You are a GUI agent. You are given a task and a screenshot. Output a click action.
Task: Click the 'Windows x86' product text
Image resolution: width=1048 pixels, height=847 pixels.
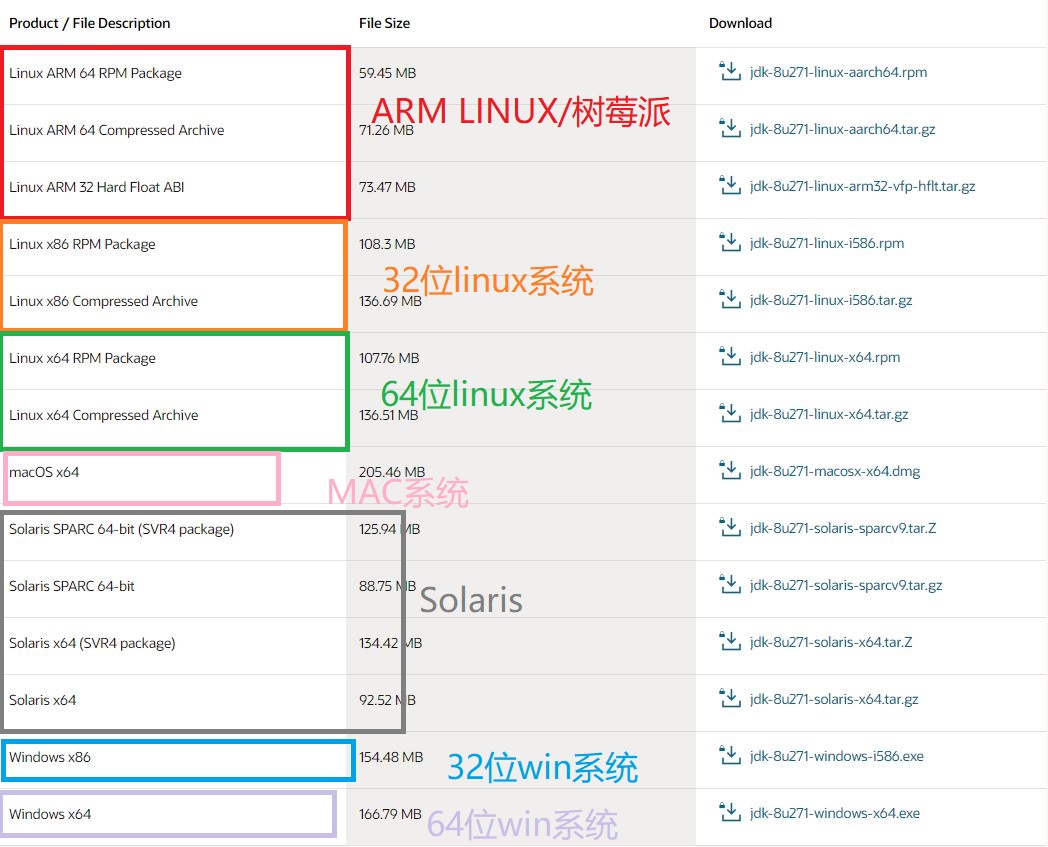(x=50, y=757)
